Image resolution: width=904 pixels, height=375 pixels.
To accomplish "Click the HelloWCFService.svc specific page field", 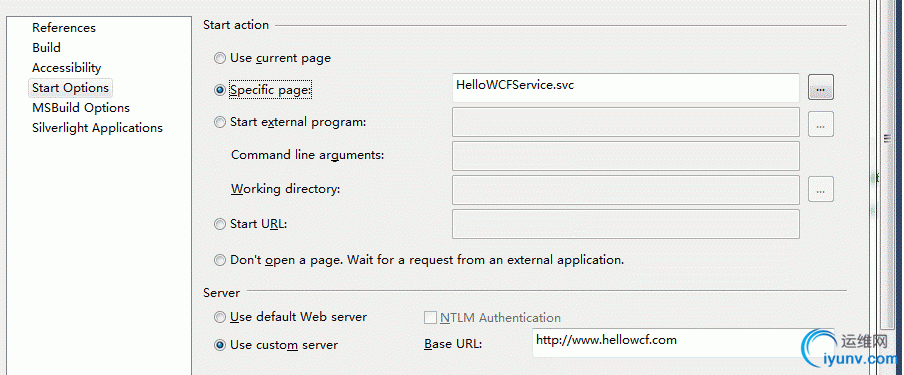I will pos(626,88).
